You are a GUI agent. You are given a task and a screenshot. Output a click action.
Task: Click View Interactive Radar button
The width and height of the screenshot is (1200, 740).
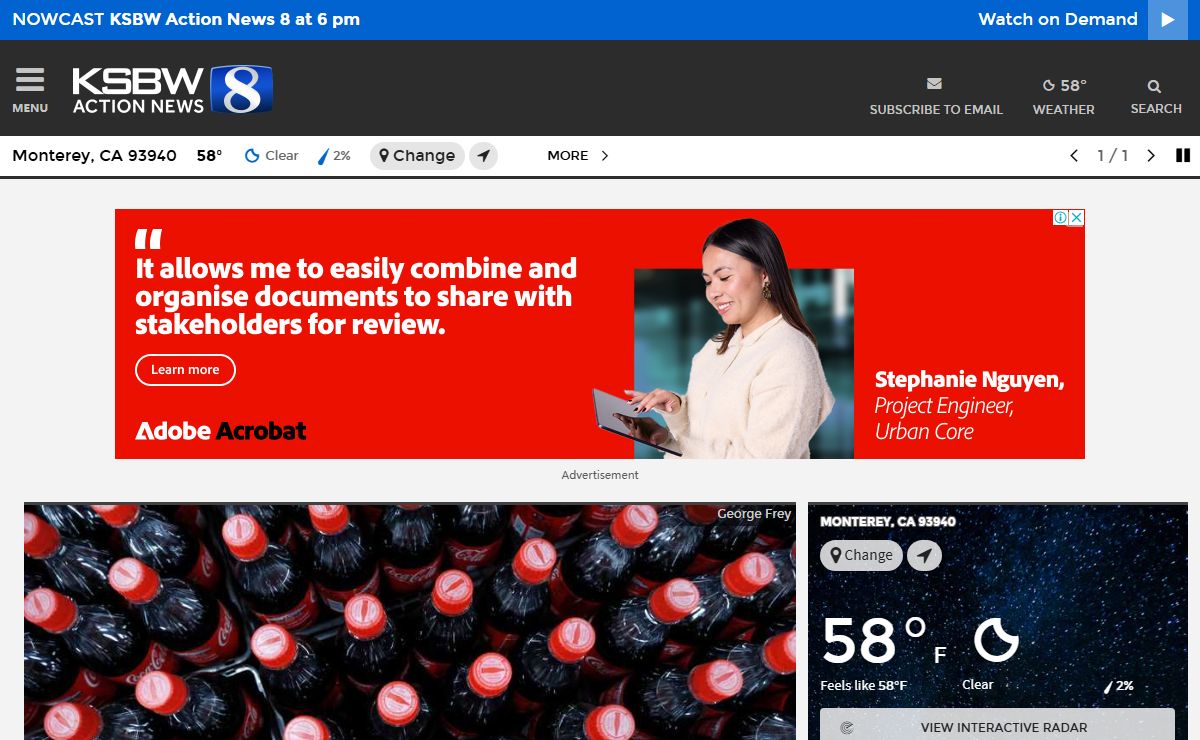(x=997, y=727)
